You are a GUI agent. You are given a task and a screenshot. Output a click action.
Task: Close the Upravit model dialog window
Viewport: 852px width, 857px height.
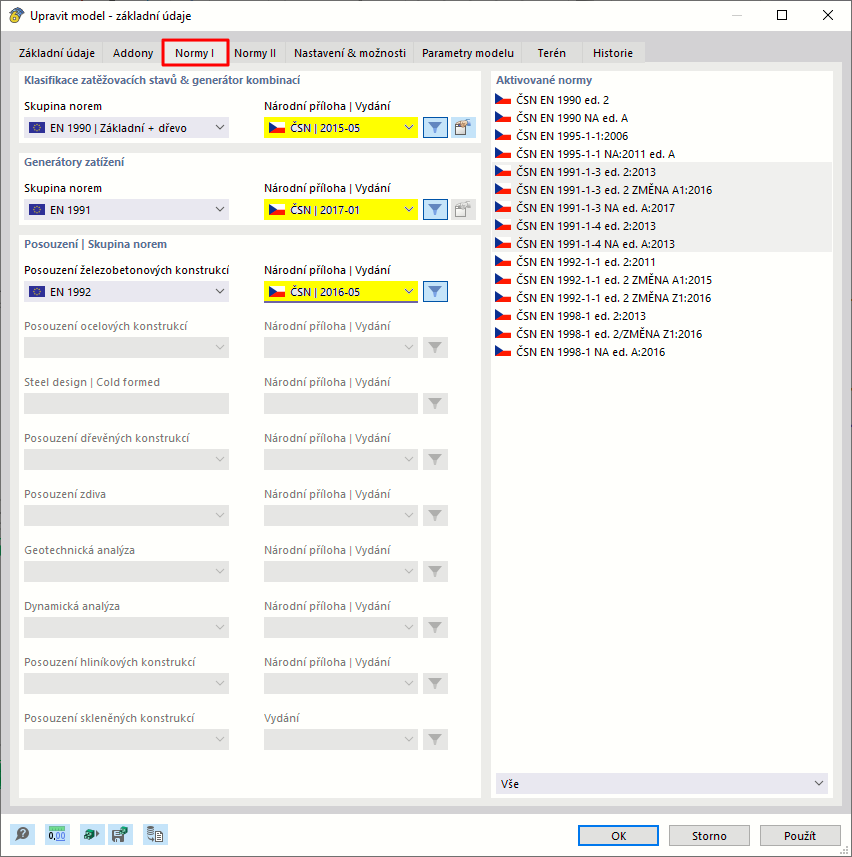(828, 15)
